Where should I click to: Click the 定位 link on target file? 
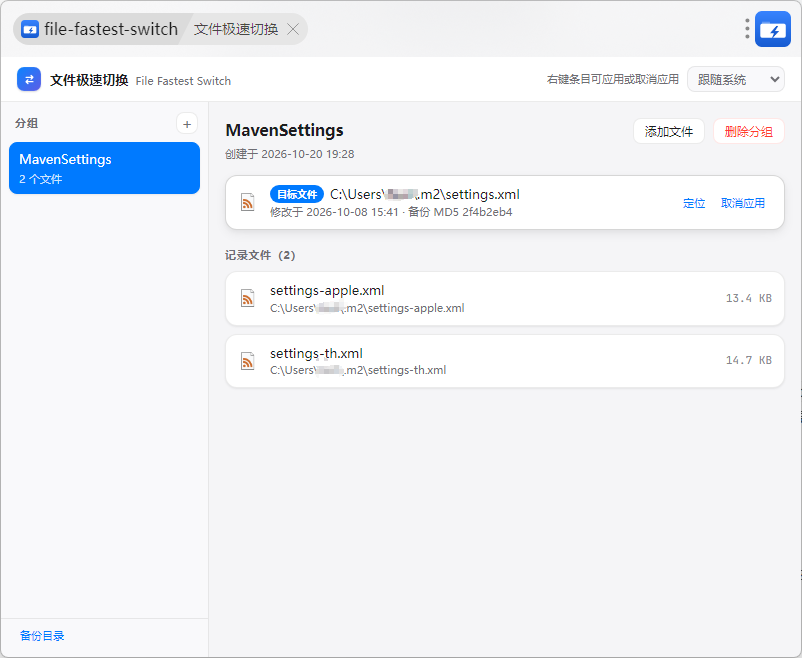(694, 203)
